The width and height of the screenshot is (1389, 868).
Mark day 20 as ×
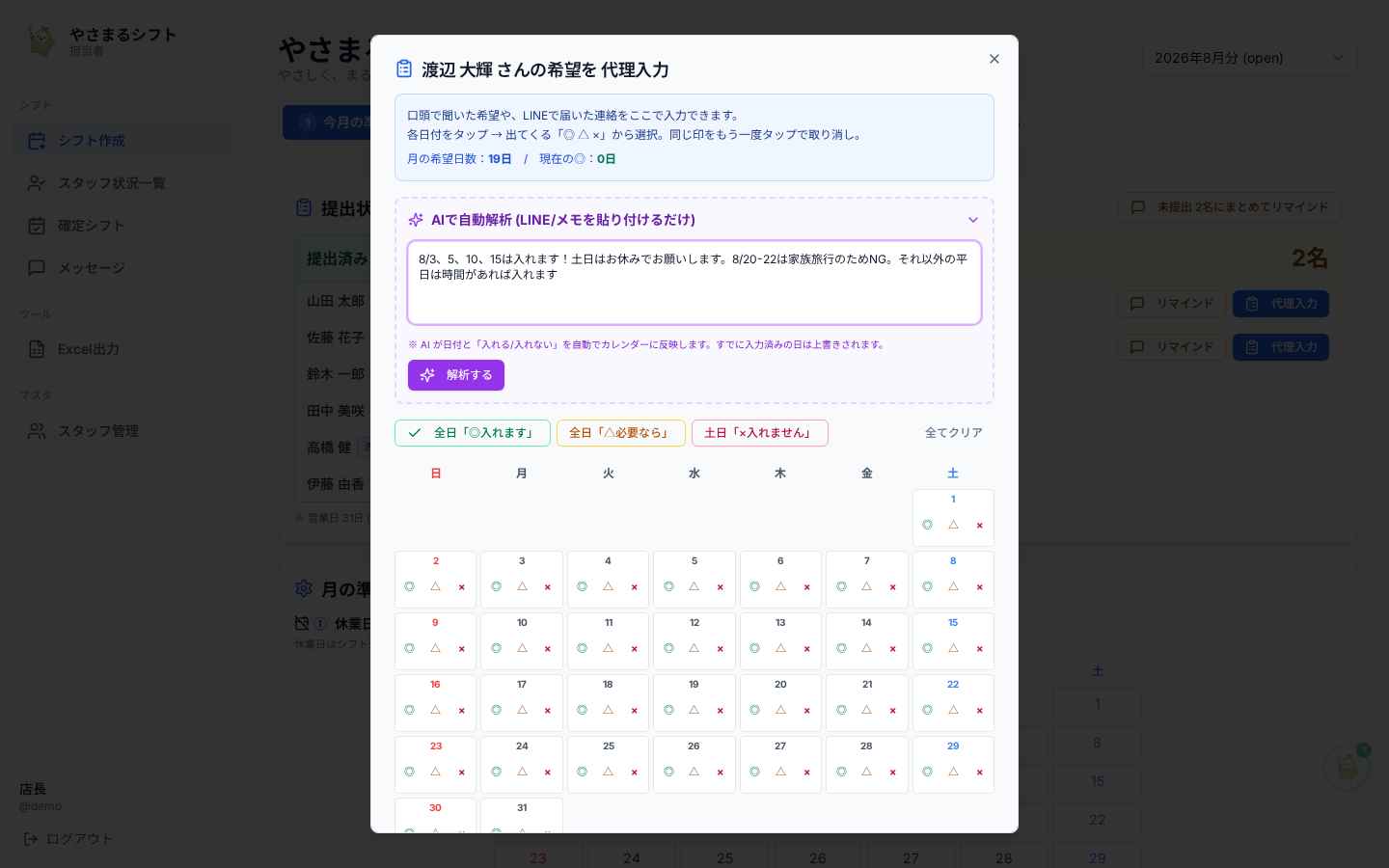(806, 710)
